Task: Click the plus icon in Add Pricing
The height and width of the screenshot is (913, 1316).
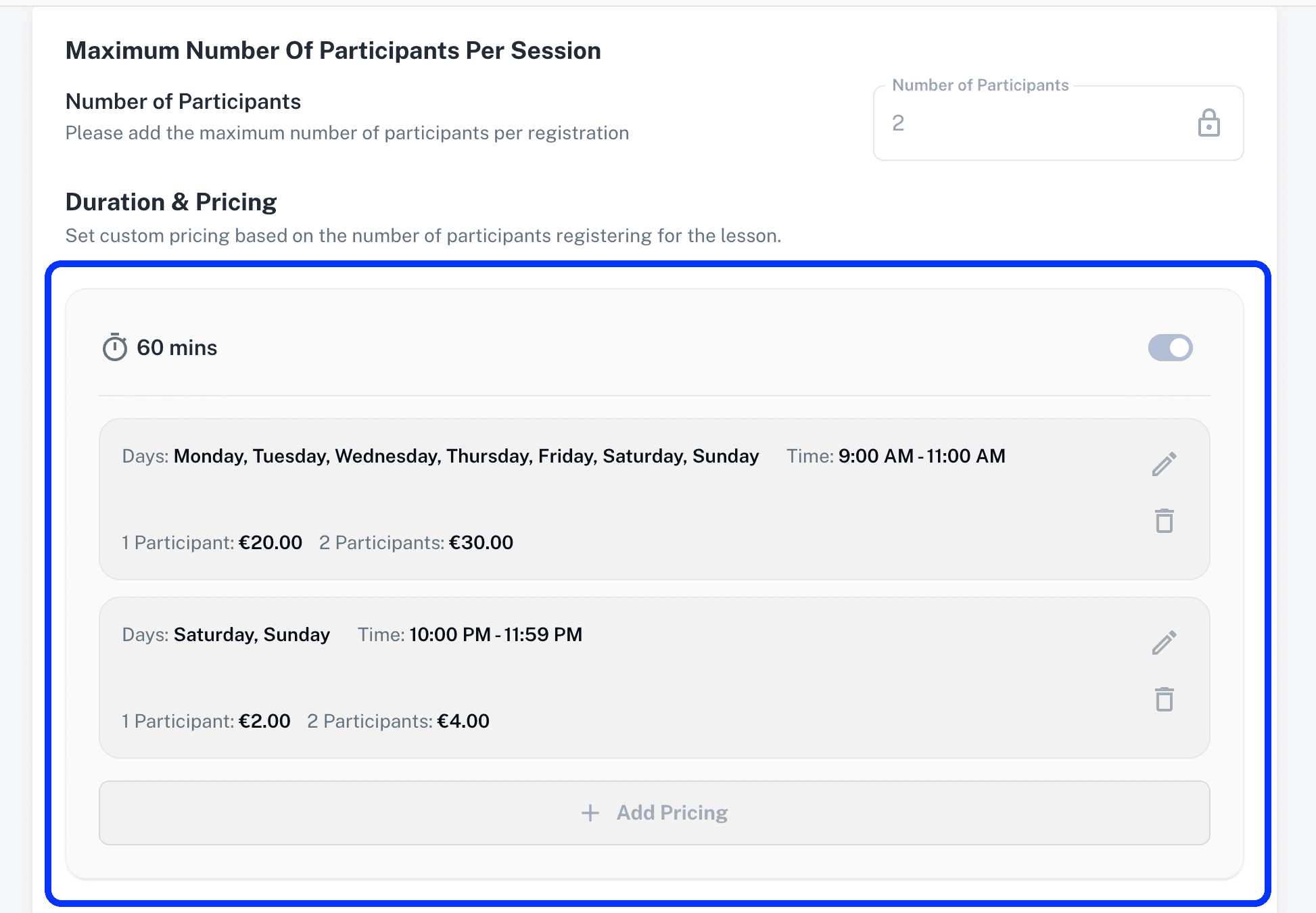Action: [x=590, y=813]
